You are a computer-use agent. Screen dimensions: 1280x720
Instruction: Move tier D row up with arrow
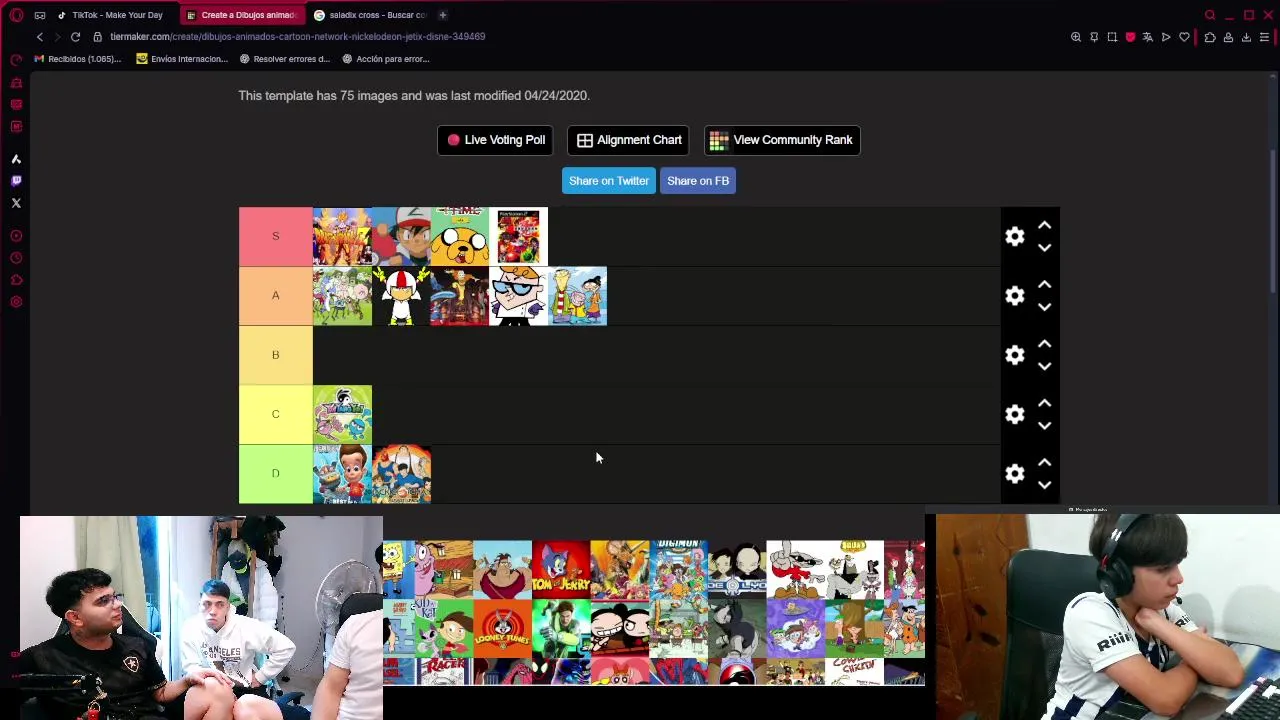pyautogui.click(x=1044, y=462)
